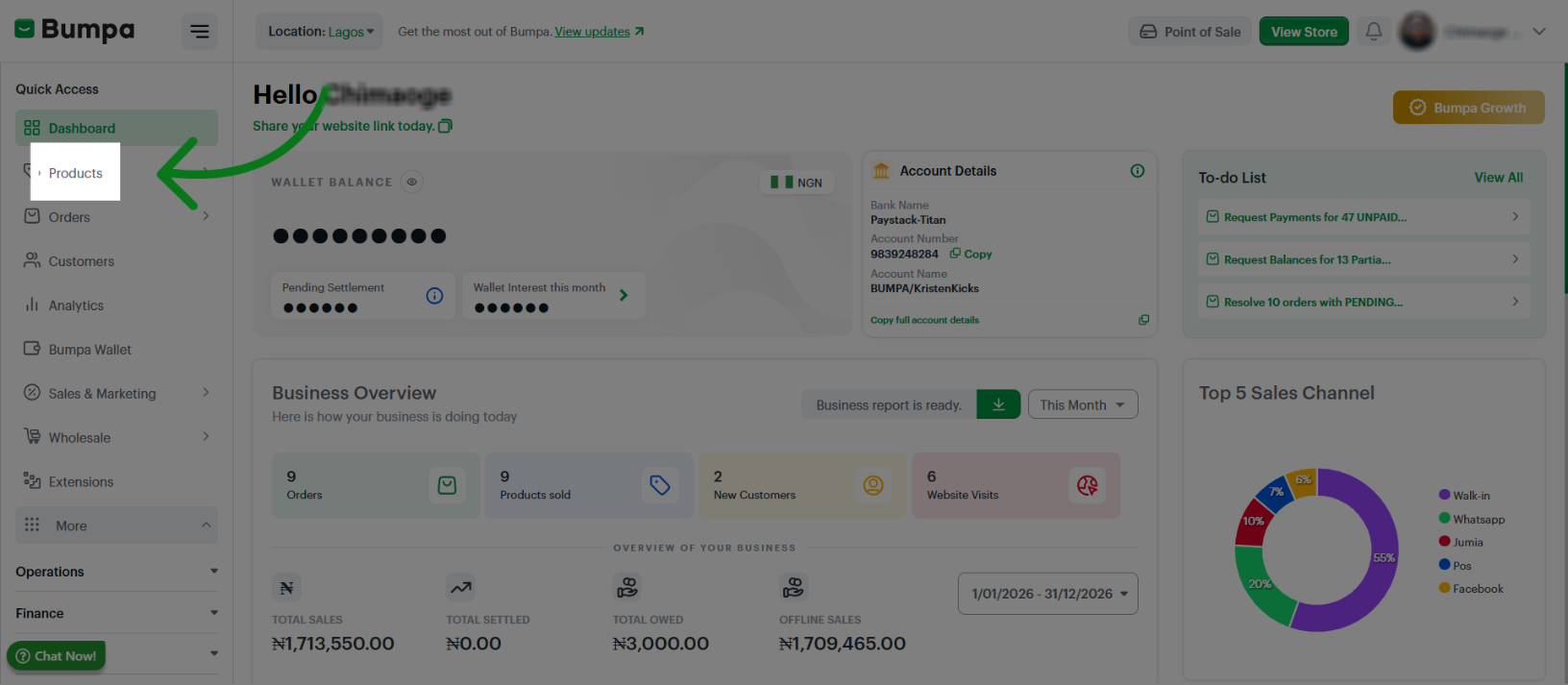Click the Sales & Marketing percent icon
Image resolution: width=1568 pixels, height=685 pixels.
[x=32, y=392]
